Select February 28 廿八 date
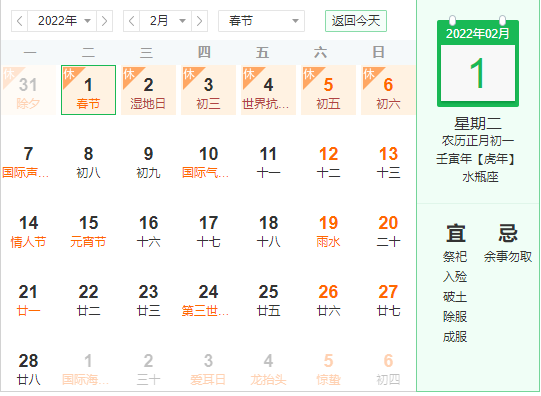Viewport: 541px width, 396px height. click(x=28, y=369)
